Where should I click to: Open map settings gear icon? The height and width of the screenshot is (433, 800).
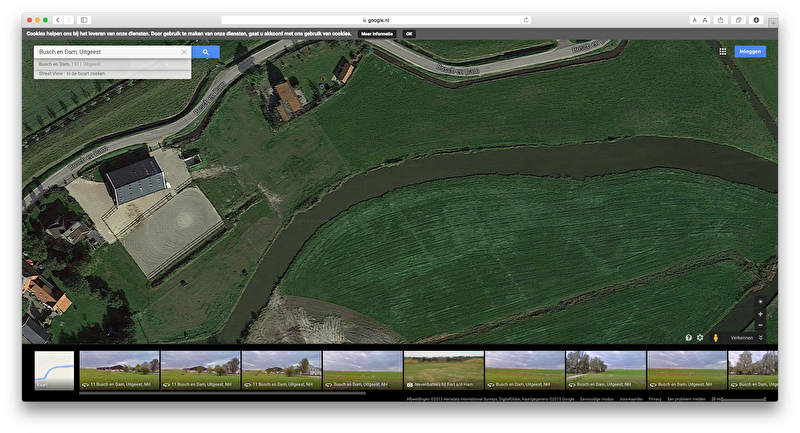[x=700, y=338]
